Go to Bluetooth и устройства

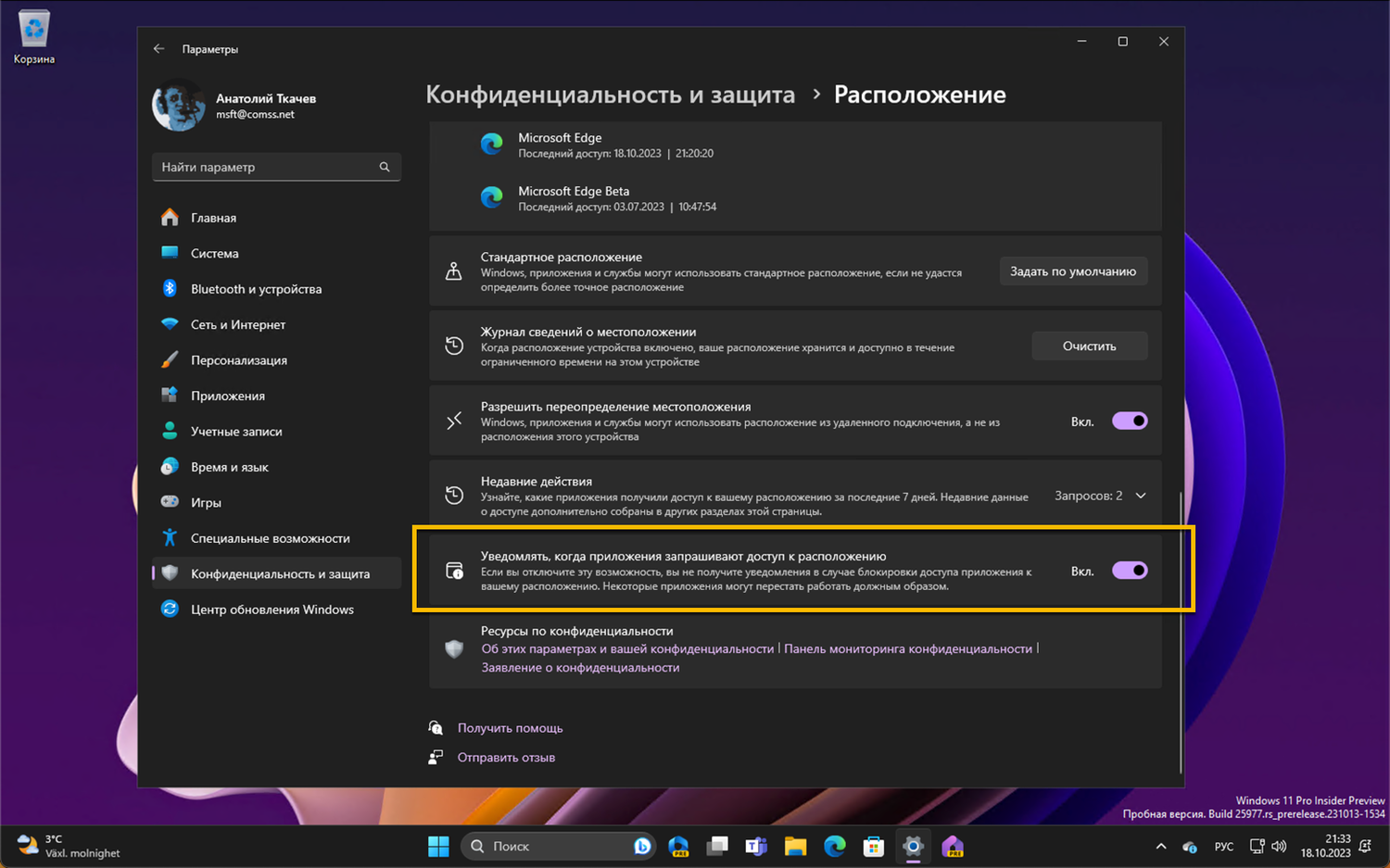(276, 289)
